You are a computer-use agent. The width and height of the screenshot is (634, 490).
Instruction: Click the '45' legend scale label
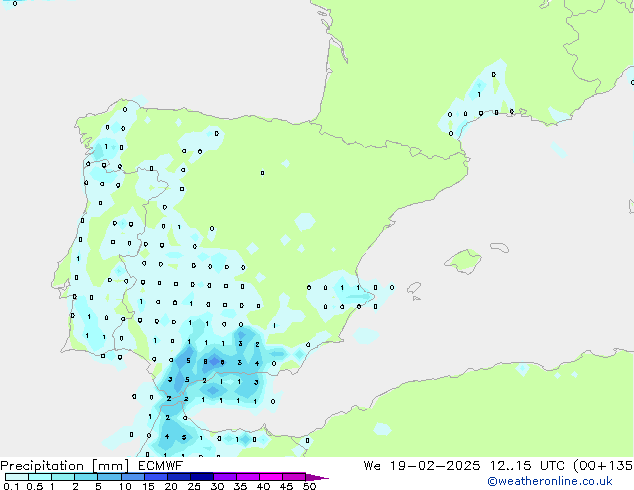[x=286, y=486]
